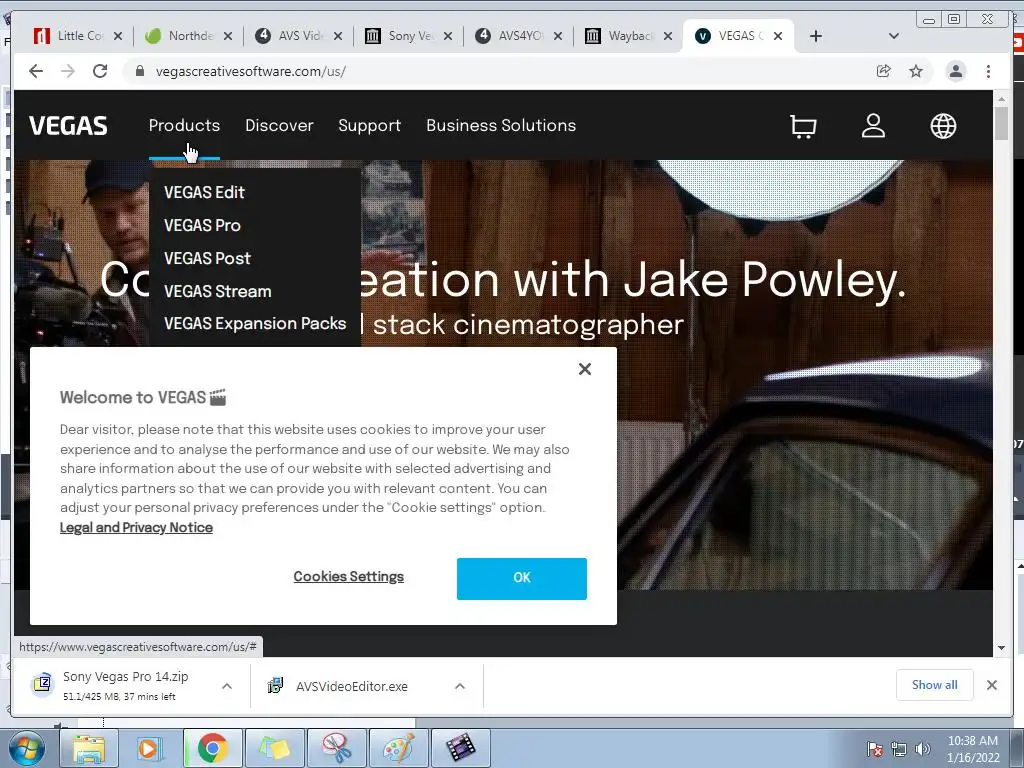Image resolution: width=1024 pixels, height=768 pixels.
Task: Close the cookie dialog with X
Action: (585, 369)
